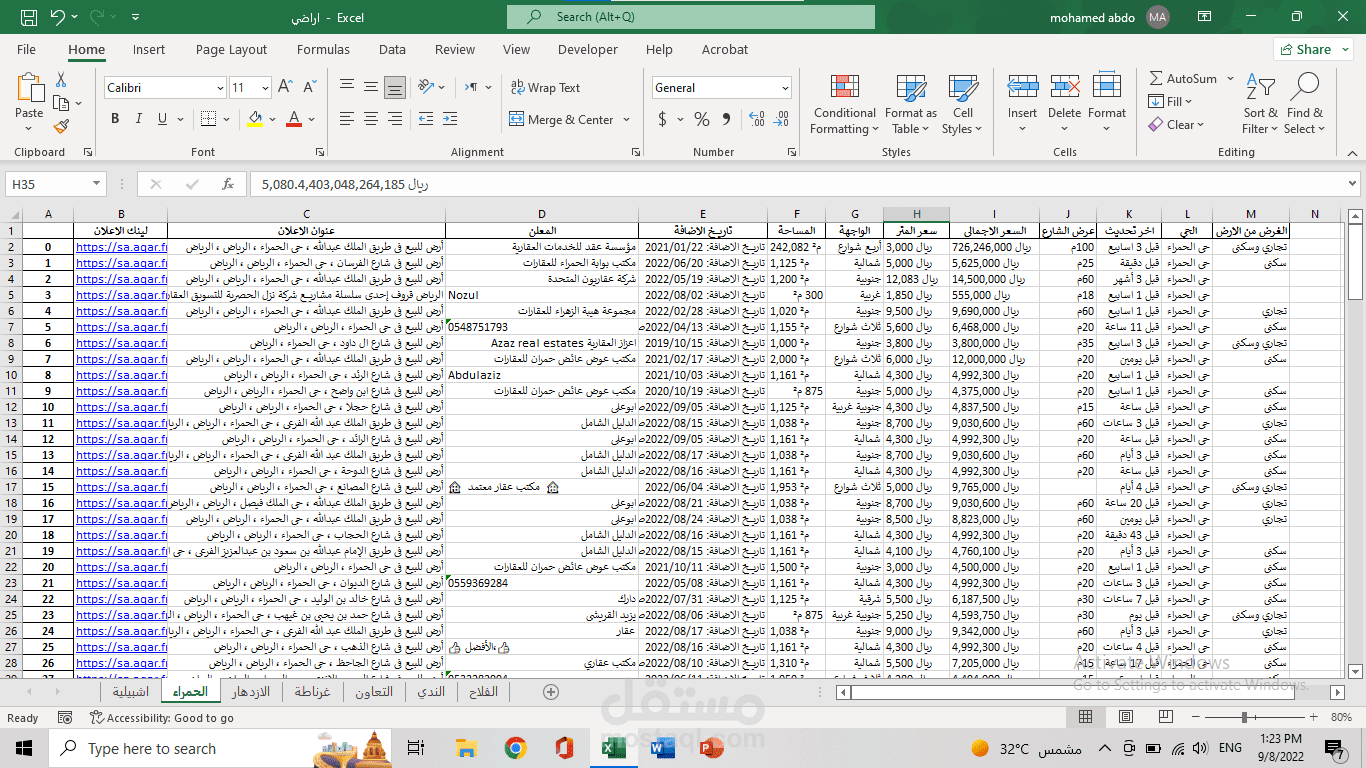Toggle Wrap Text
This screenshot has height=768, width=1366.
tap(545, 88)
